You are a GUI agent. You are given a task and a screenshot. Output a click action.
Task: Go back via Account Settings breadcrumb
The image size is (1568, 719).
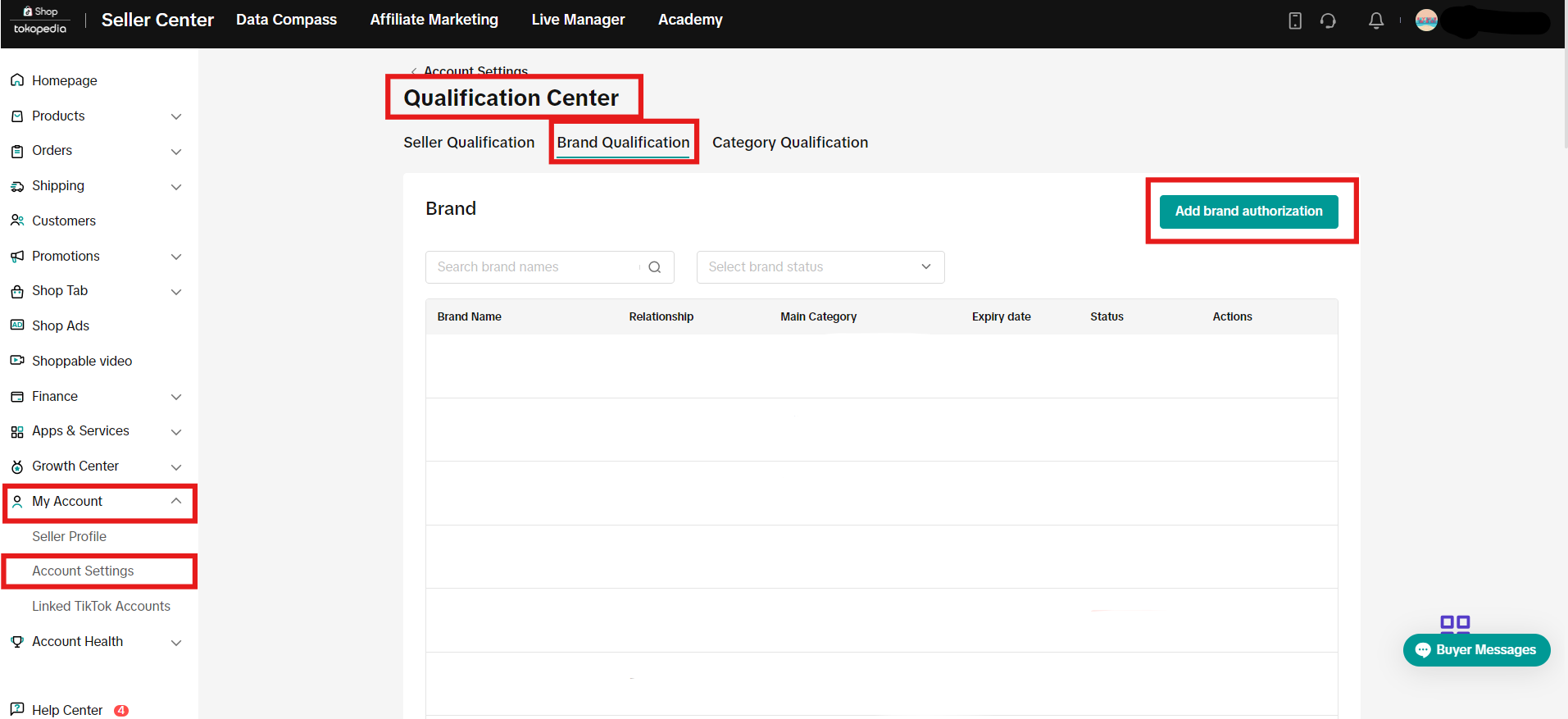coord(475,71)
